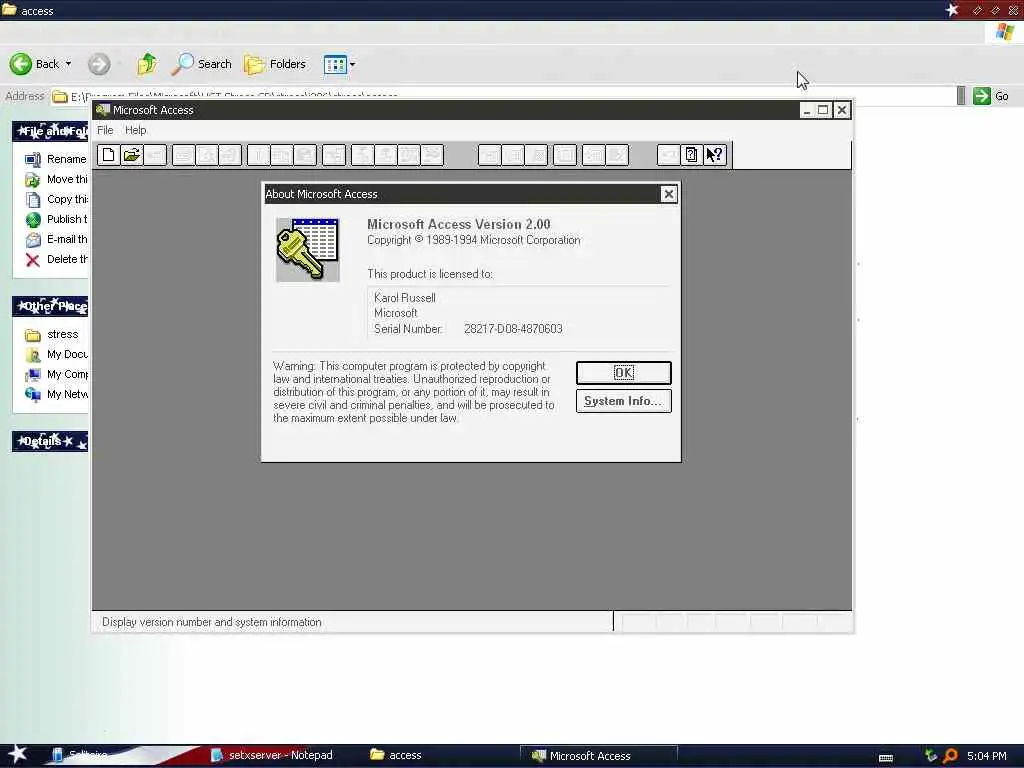Minimize the Microsoft Access window

point(807,110)
